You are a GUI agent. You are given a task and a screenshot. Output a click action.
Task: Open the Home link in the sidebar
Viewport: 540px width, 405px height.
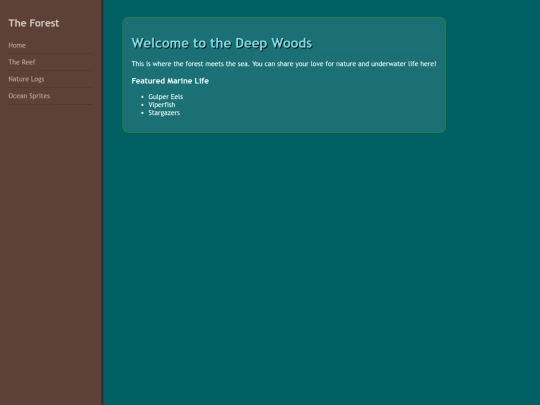click(x=17, y=45)
